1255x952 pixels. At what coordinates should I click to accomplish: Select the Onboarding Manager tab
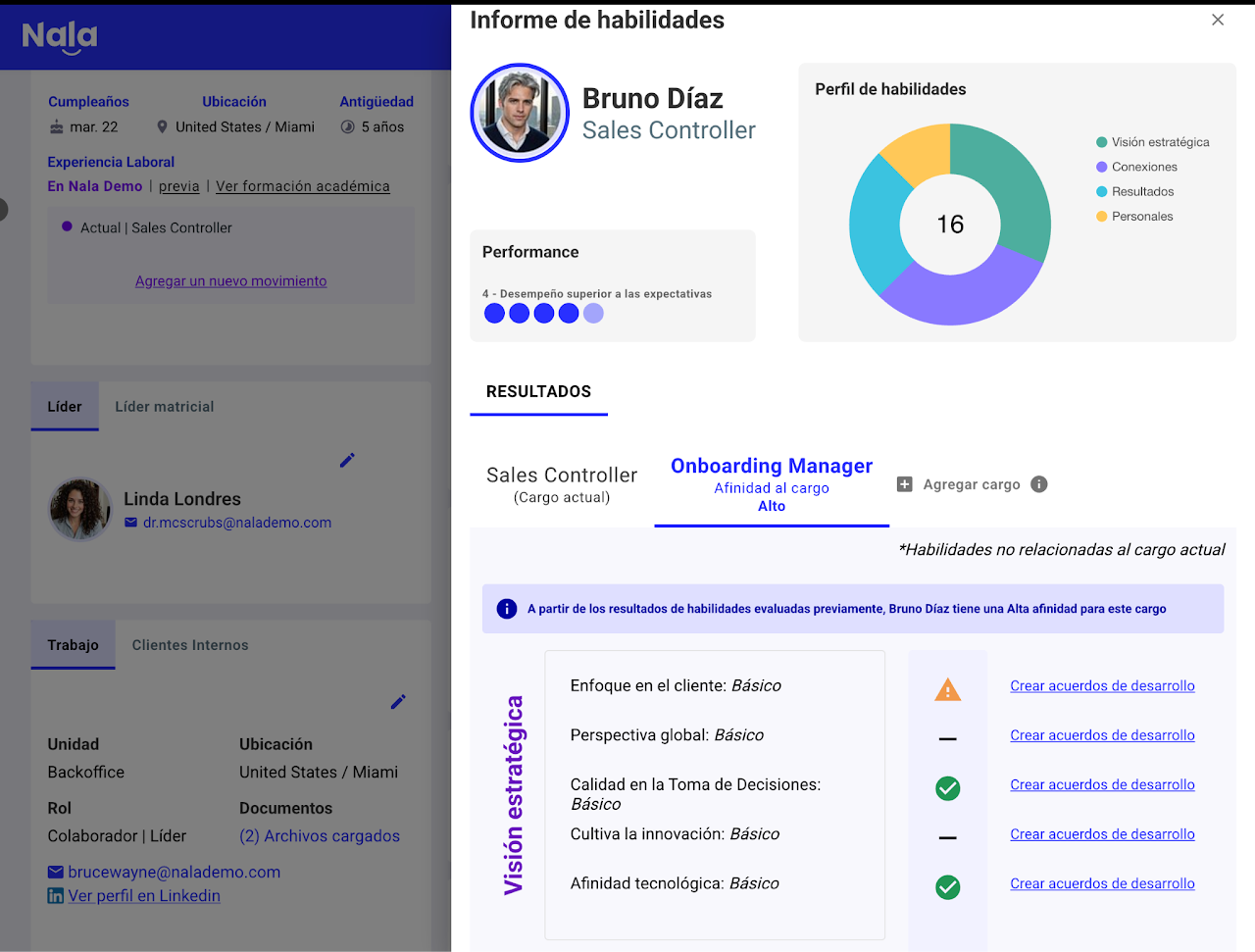pos(771,484)
